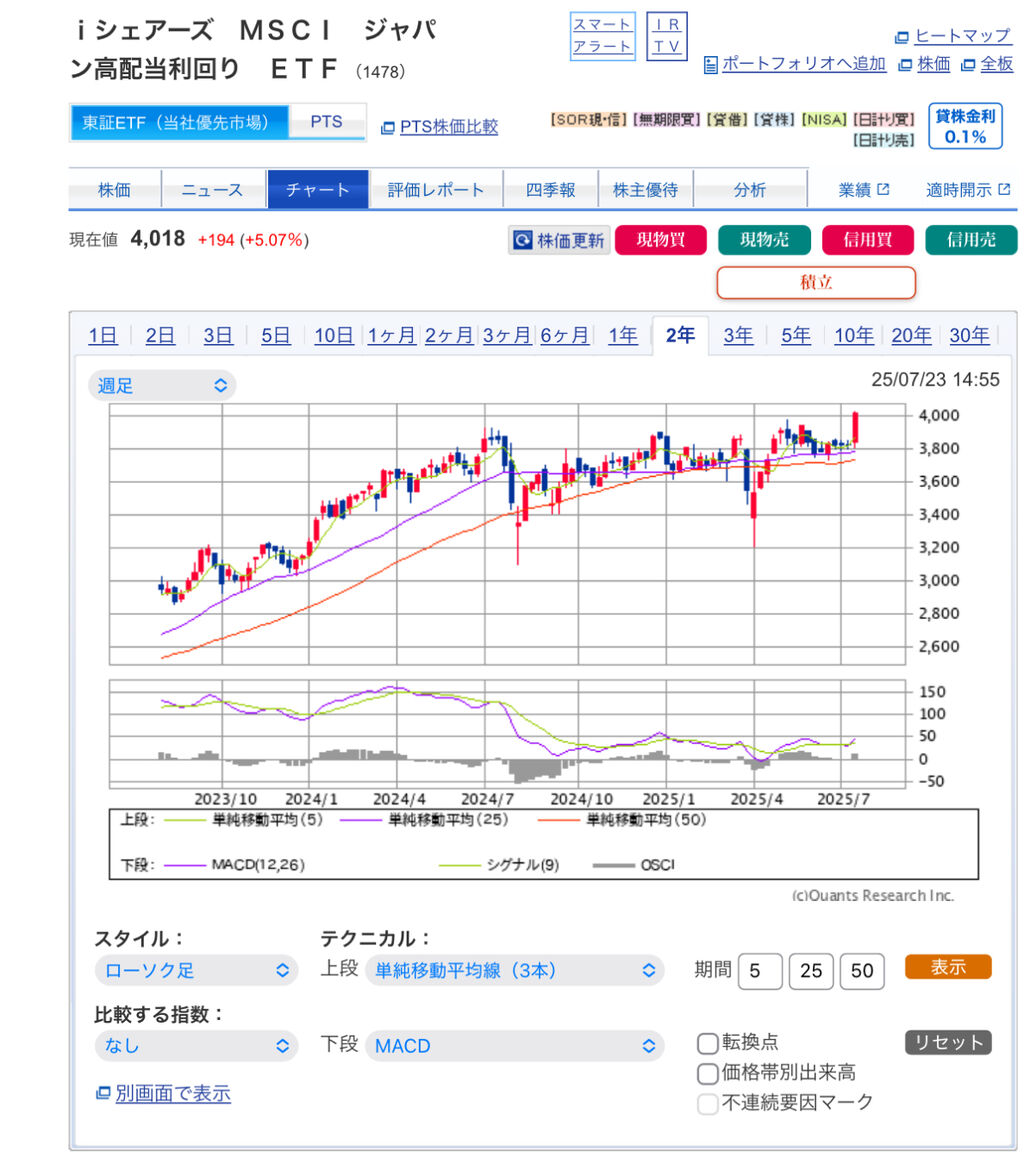Click the refresh icon in 株価更新
1024x1152 pixels.
[522, 240]
